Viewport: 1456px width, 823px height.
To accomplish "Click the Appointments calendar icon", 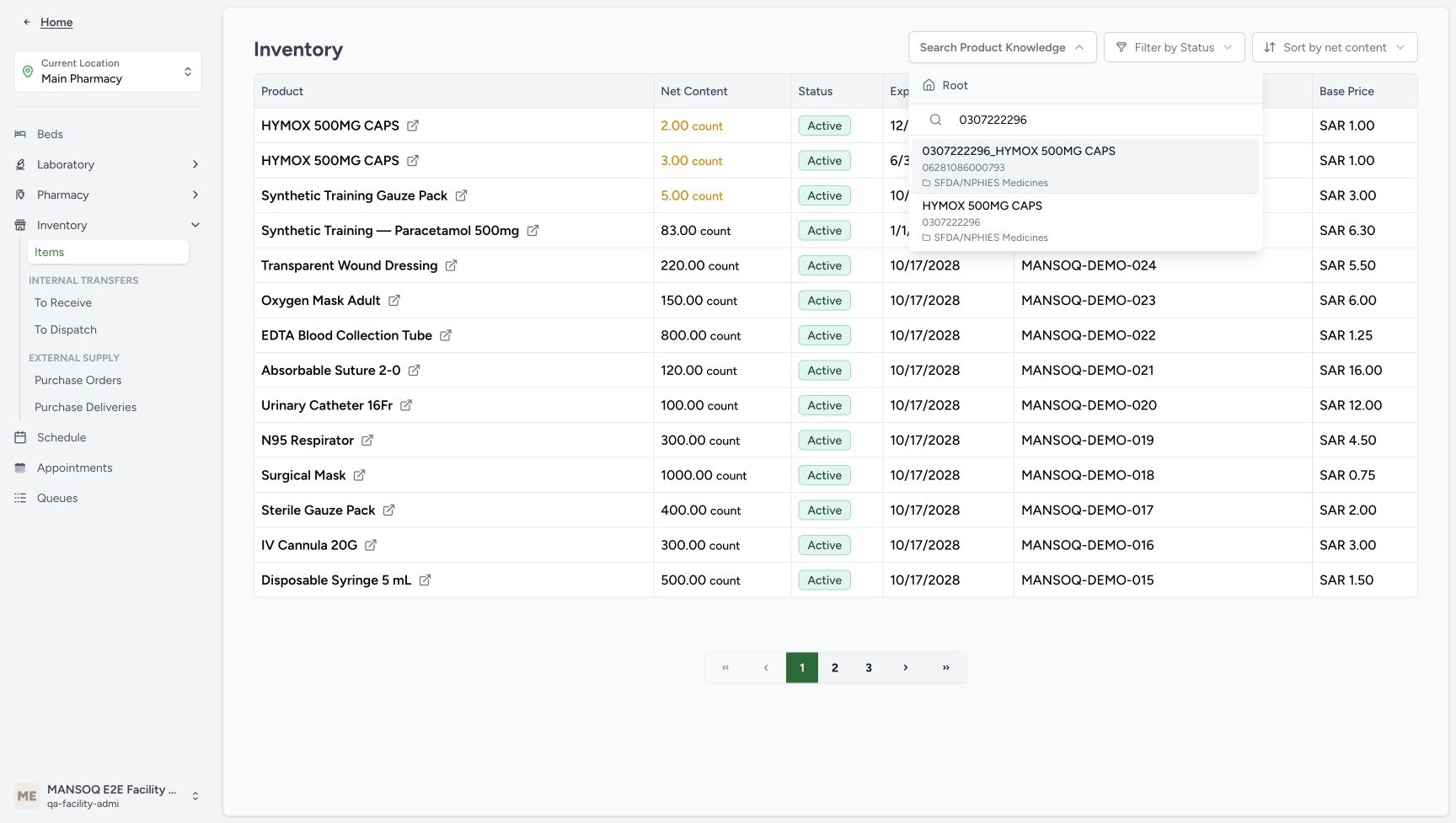I will click(x=20, y=468).
